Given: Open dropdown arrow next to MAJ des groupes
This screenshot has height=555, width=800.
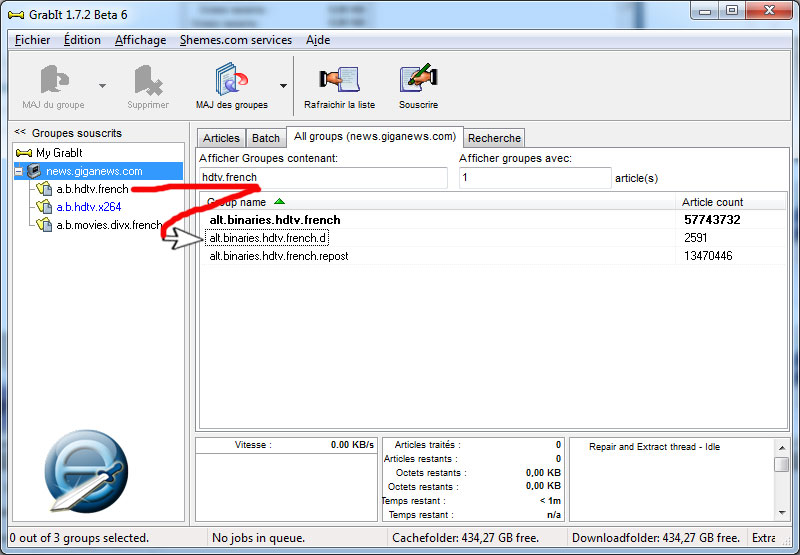Looking at the screenshot, I should point(283,86).
